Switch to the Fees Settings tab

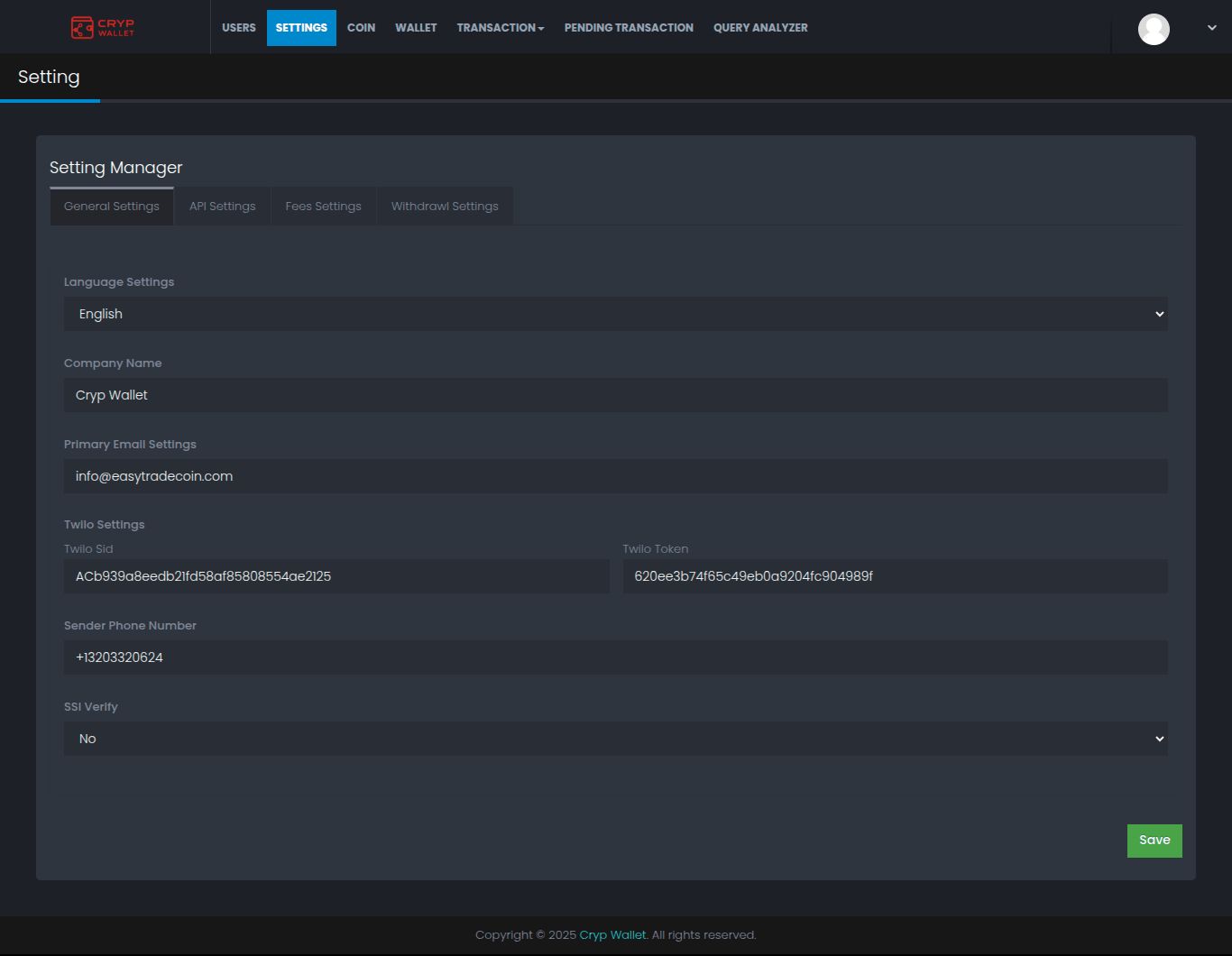(x=323, y=207)
